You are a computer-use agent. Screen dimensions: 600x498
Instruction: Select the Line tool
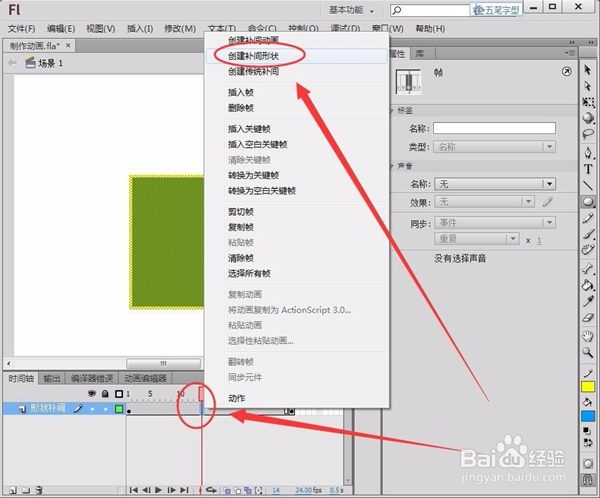tap(588, 185)
